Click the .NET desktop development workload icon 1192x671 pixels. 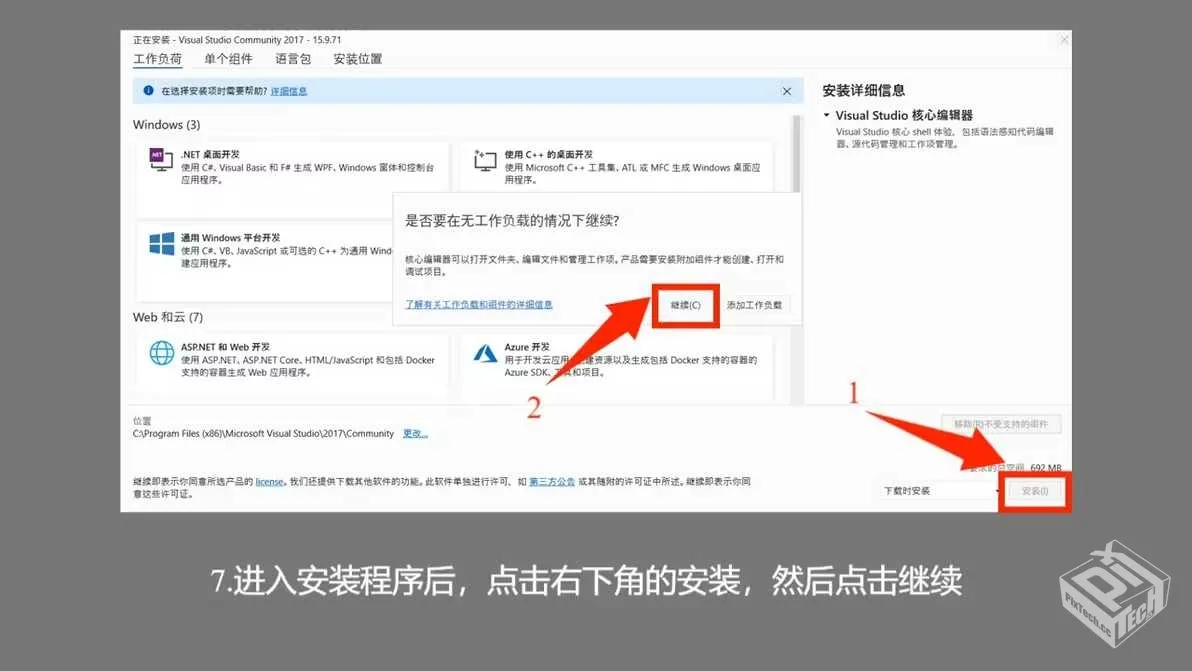click(x=160, y=159)
